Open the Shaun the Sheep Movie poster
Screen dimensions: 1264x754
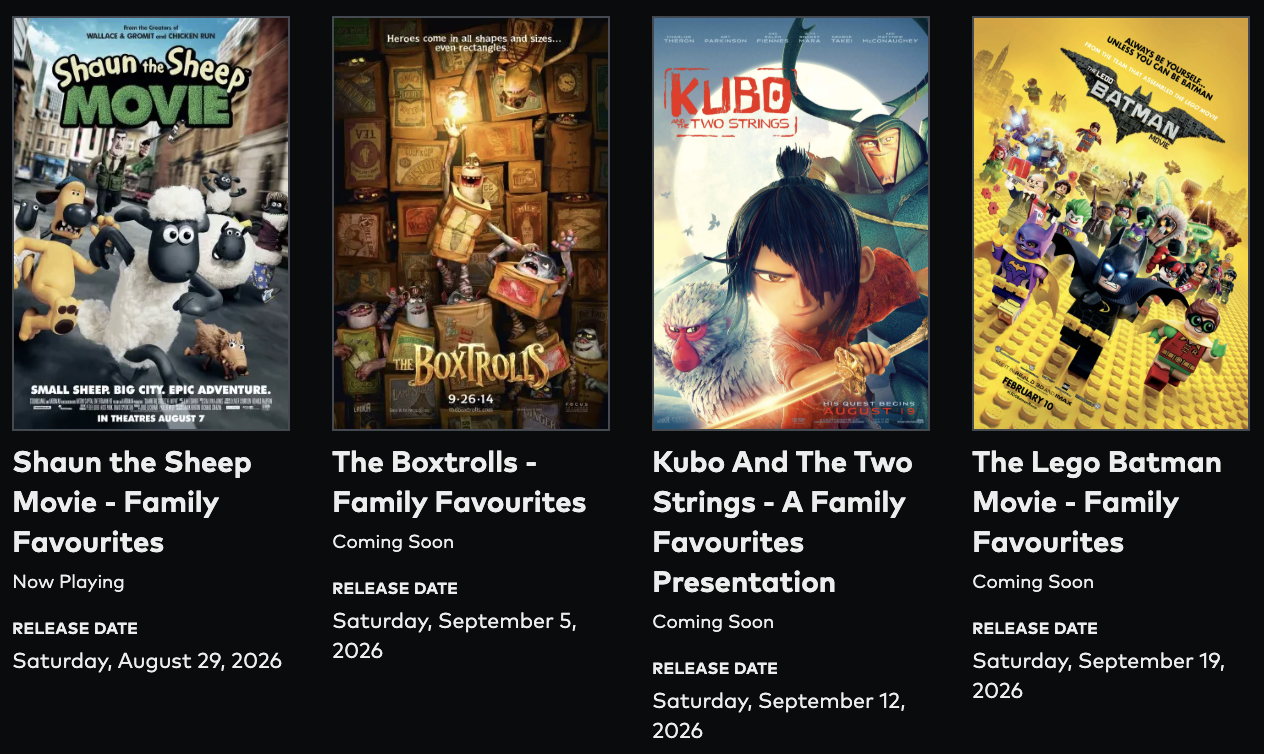point(151,223)
